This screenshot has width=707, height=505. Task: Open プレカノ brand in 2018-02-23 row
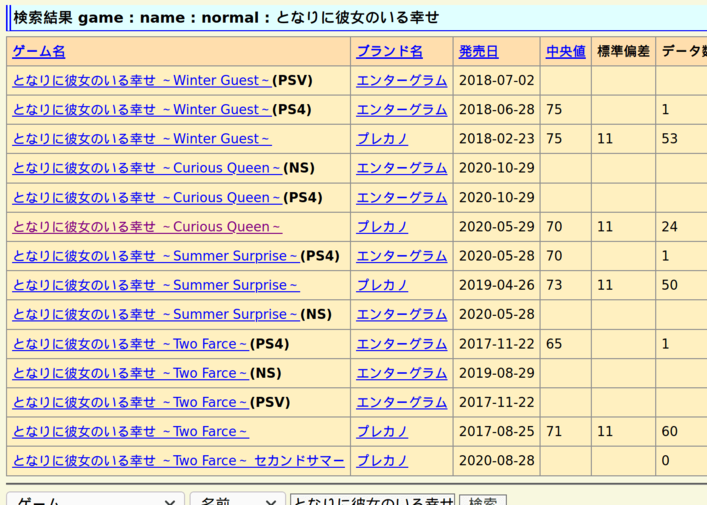point(382,139)
